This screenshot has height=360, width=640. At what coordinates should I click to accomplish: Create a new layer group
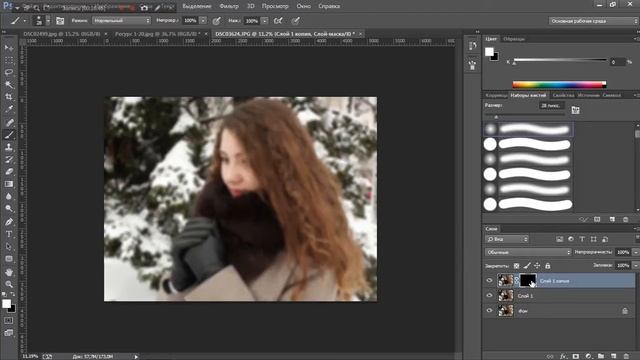601,356
